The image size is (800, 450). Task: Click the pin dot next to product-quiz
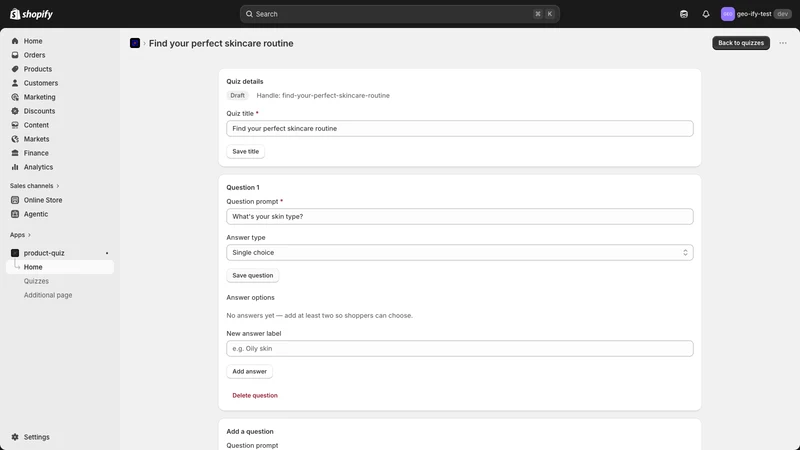107,253
